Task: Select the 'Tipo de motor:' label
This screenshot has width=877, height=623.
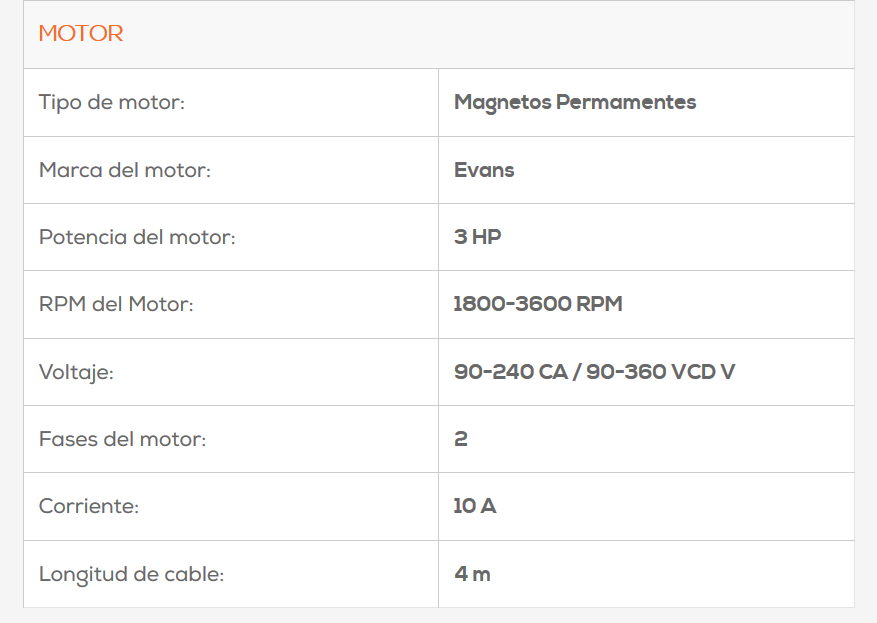Action: (112, 102)
